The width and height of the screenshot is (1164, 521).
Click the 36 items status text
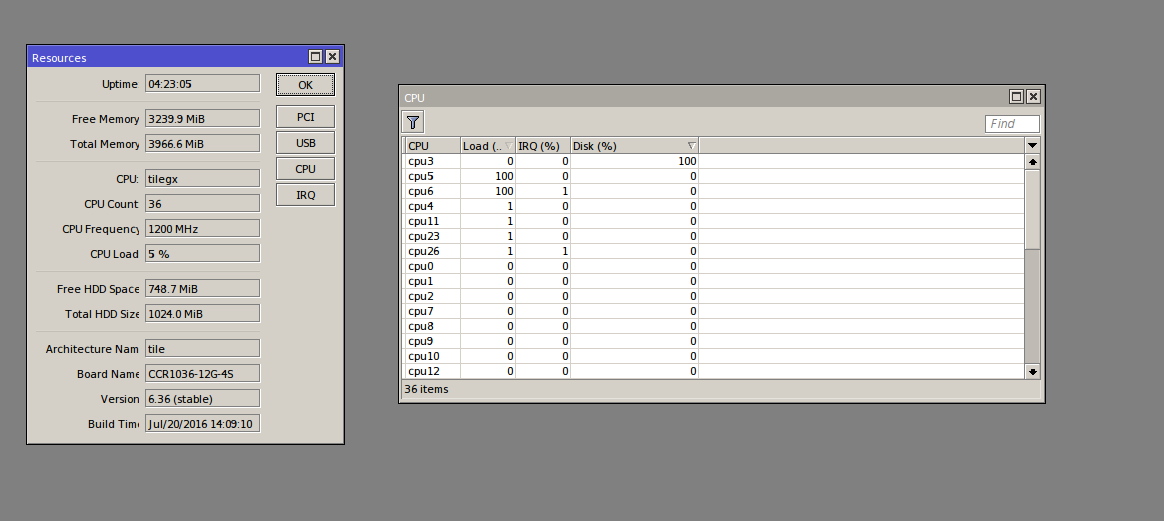click(426, 389)
